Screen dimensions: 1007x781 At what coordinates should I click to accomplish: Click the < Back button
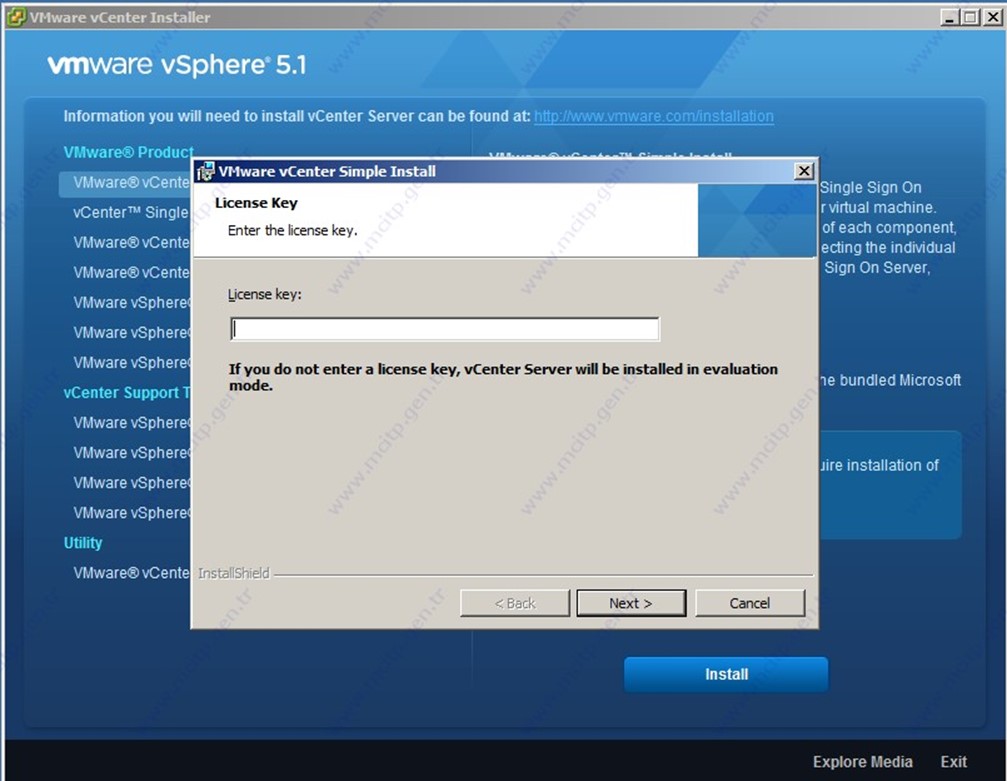514,603
